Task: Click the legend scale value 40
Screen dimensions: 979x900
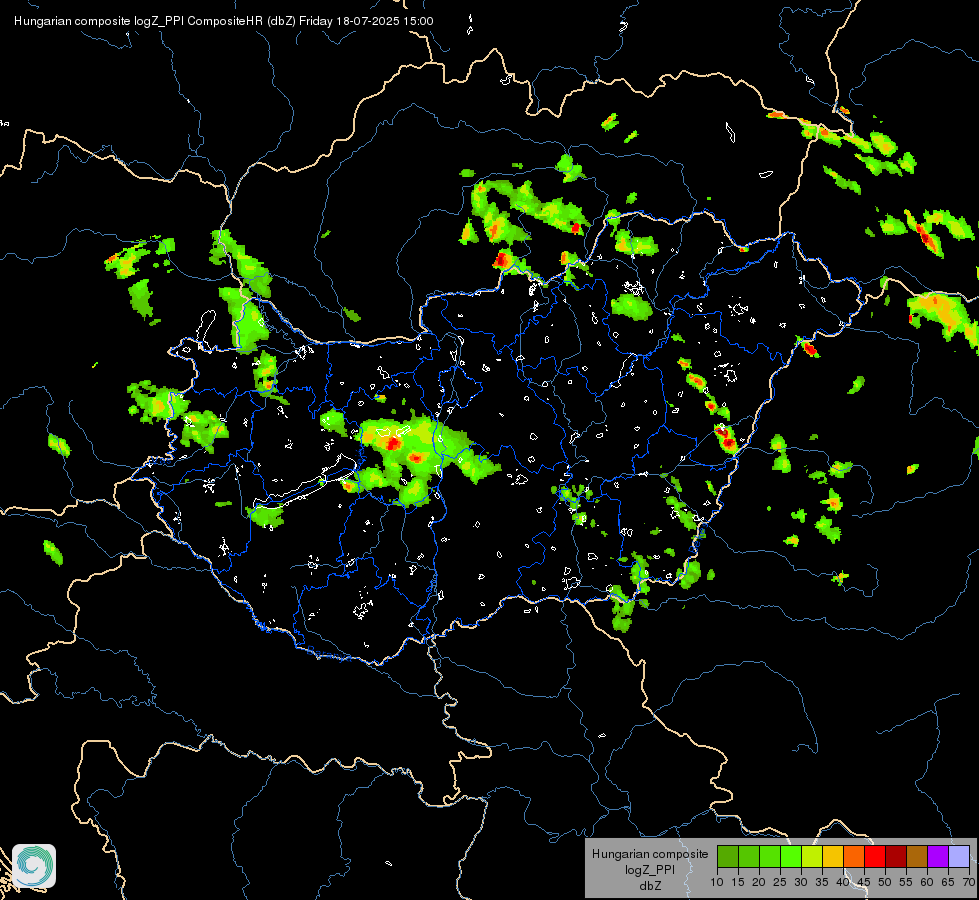Action: click(x=843, y=883)
